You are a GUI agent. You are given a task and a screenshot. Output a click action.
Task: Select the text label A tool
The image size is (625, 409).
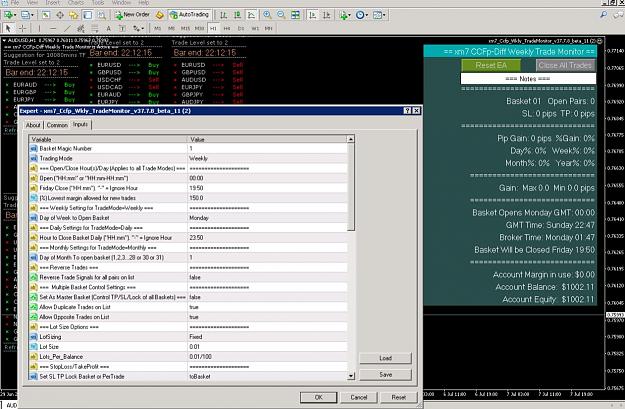point(108,28)
